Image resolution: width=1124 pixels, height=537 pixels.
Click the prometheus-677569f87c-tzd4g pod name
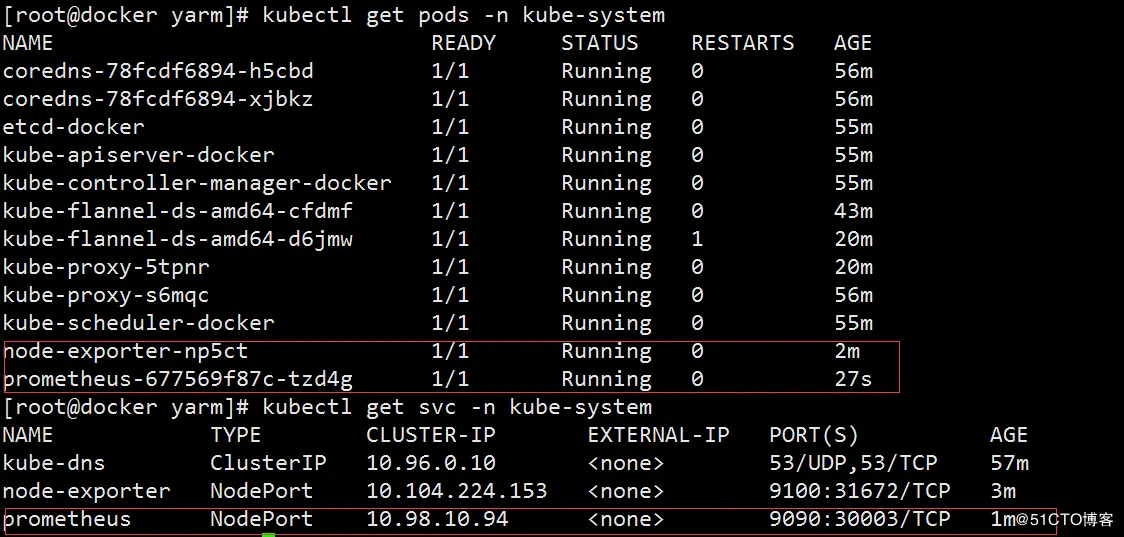[x=178, y=379]
